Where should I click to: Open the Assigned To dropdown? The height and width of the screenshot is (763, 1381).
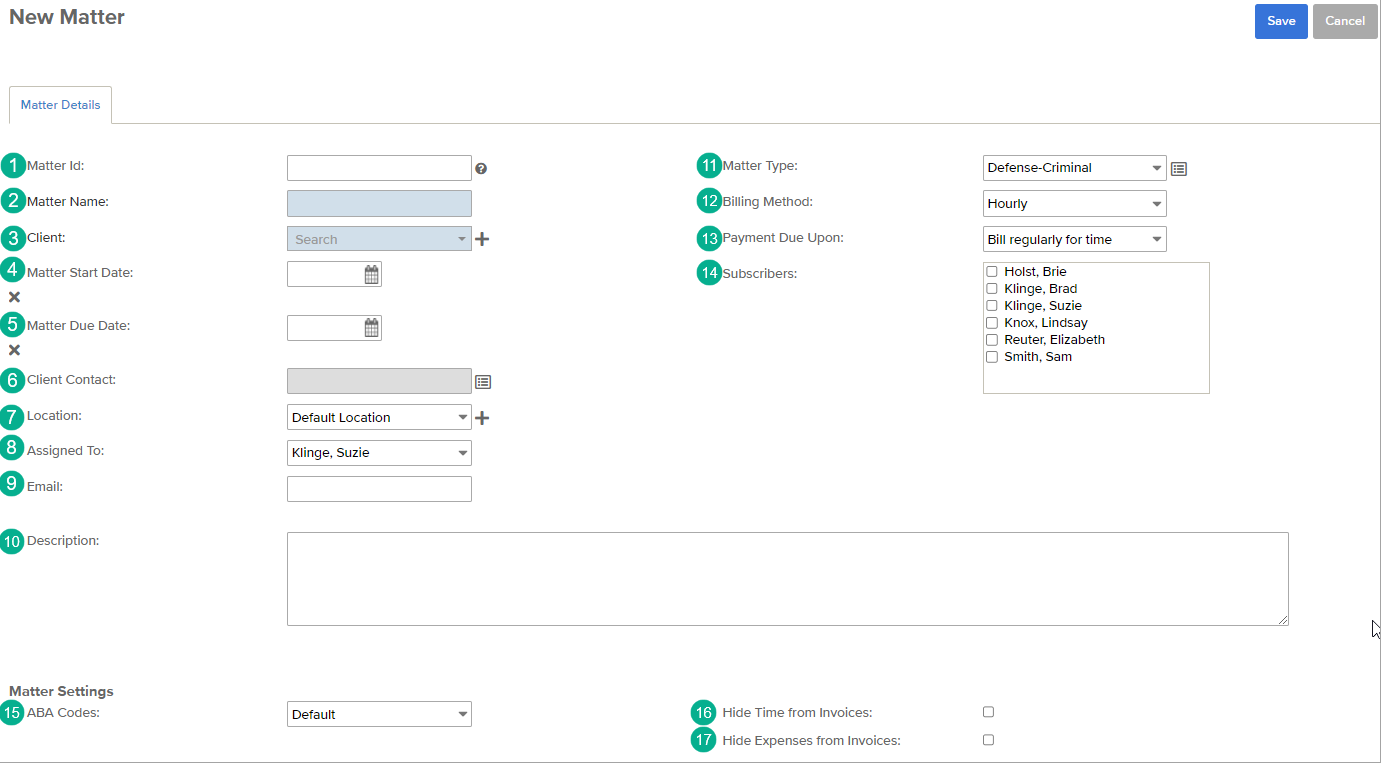click(379, 453)
